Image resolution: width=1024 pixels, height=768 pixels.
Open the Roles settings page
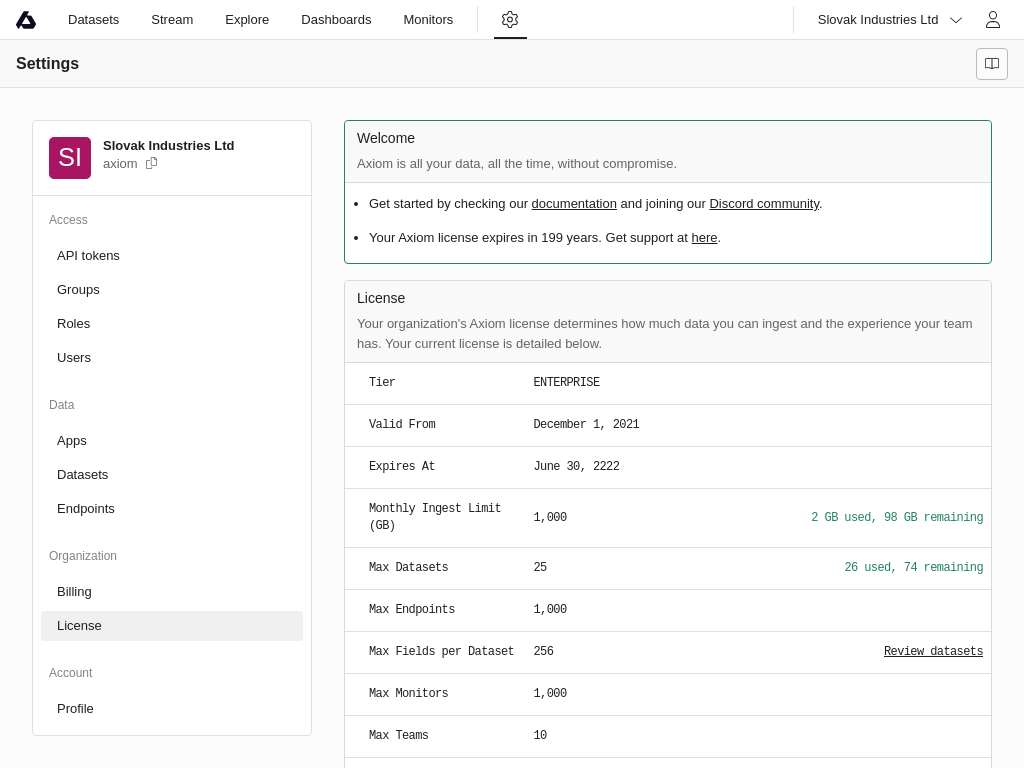pos(73,323)
